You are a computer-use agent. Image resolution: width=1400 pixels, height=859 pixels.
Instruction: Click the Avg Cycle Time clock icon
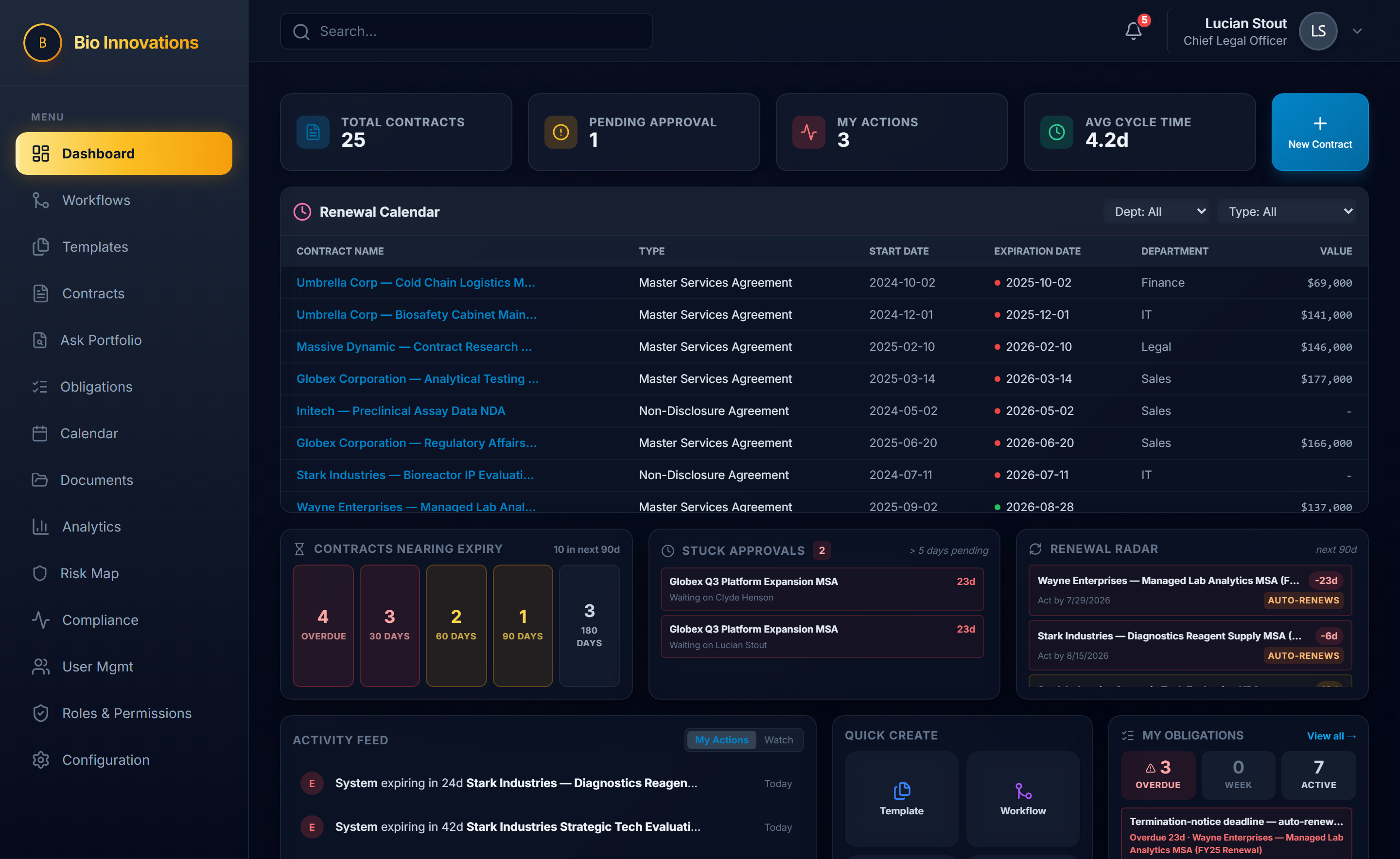pos(1056,132)
